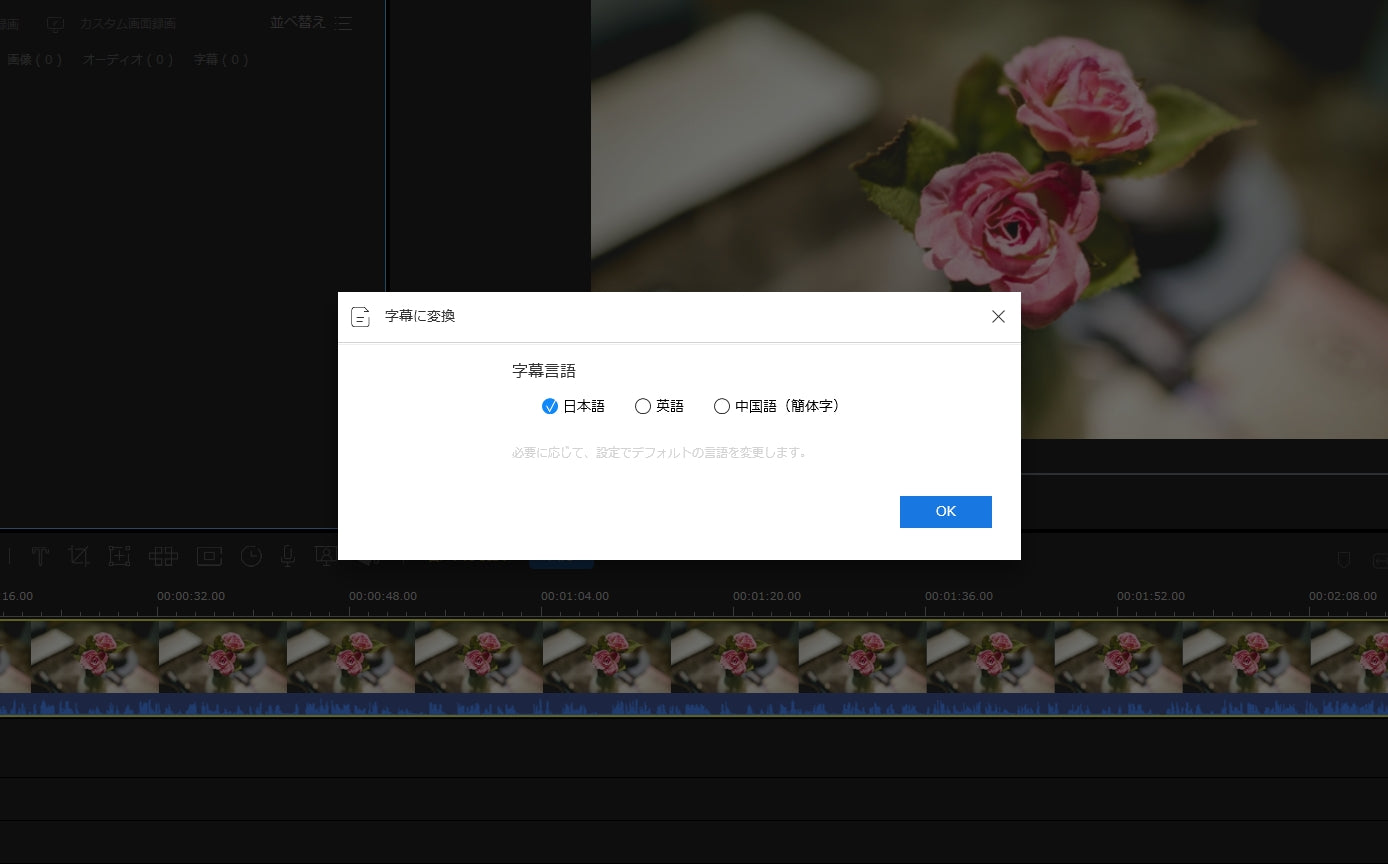
Task: Open the 画像 (0) media tab
Action: click(x=34, y=60)
